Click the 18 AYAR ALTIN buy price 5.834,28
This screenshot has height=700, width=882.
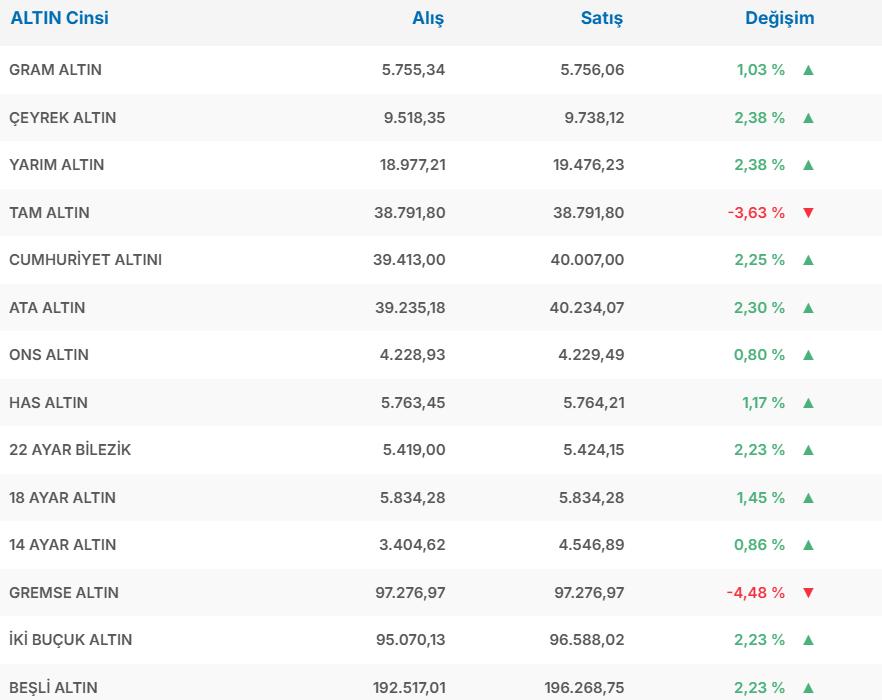[413, 498]
